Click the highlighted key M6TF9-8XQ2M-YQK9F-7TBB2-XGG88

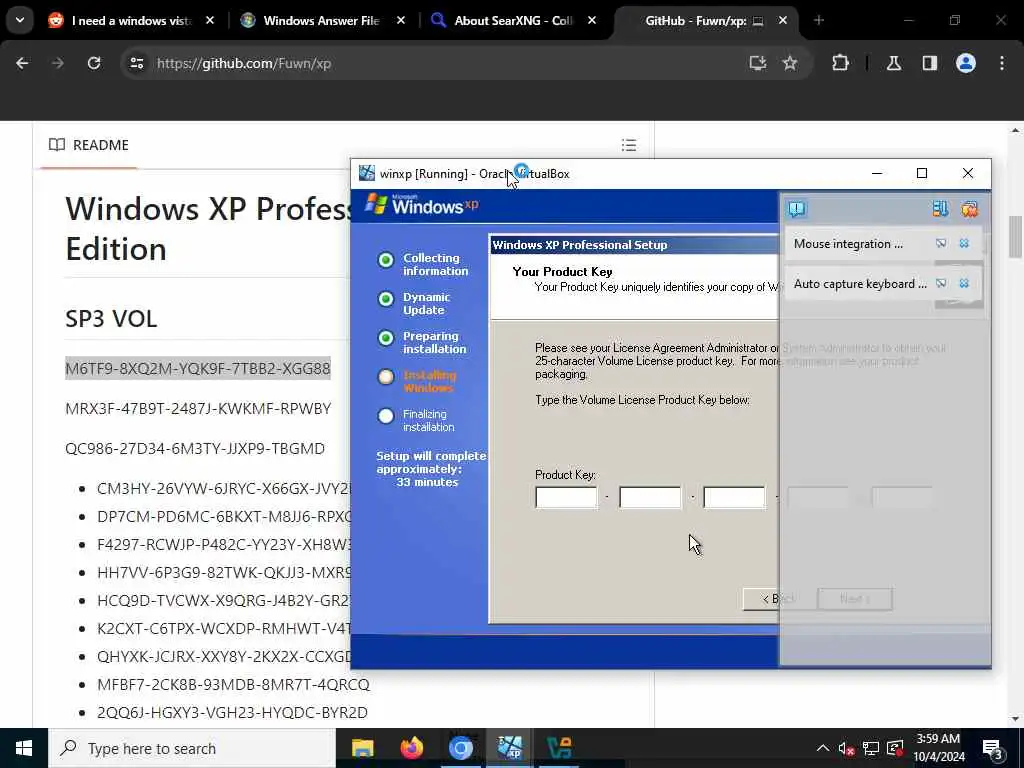click(x=198, y=368)
